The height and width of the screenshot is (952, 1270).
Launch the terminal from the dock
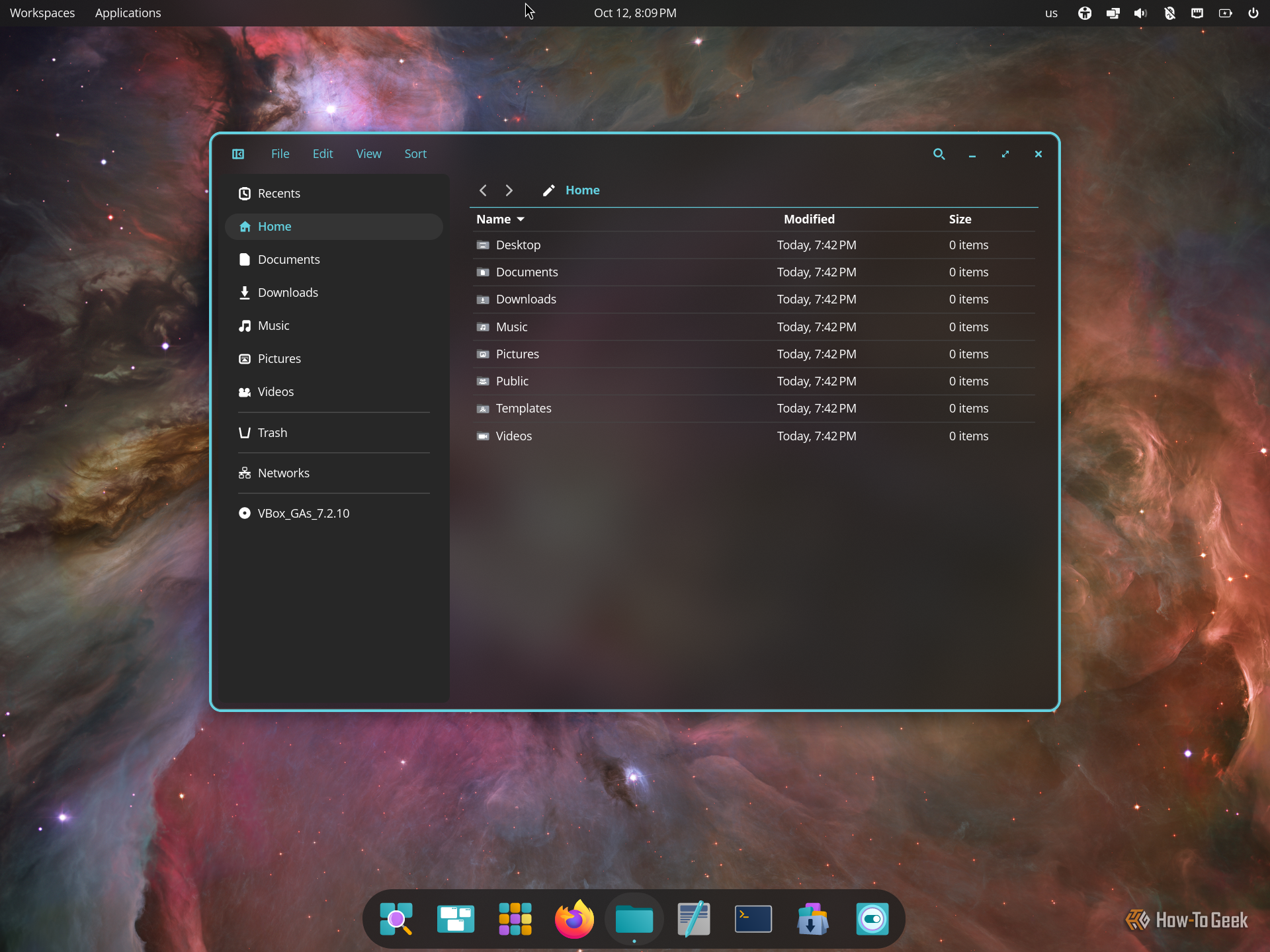pos(753,919)
